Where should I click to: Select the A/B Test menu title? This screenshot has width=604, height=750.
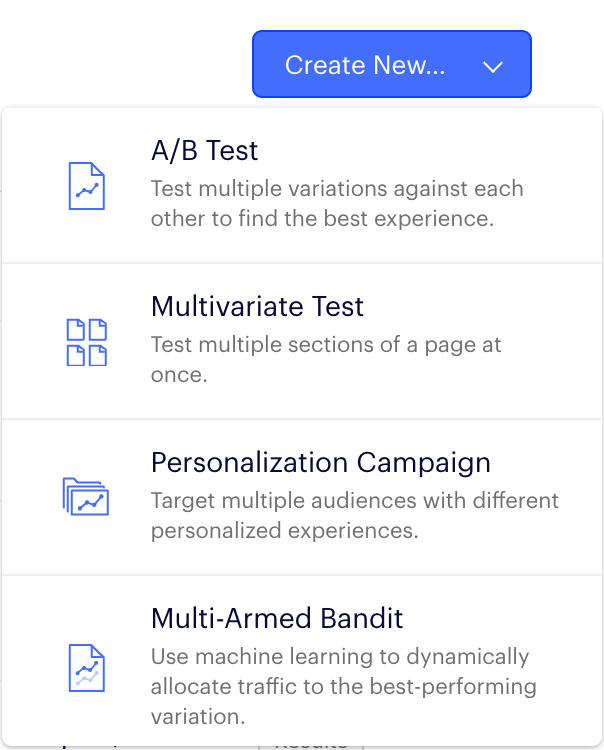(204, 151)
